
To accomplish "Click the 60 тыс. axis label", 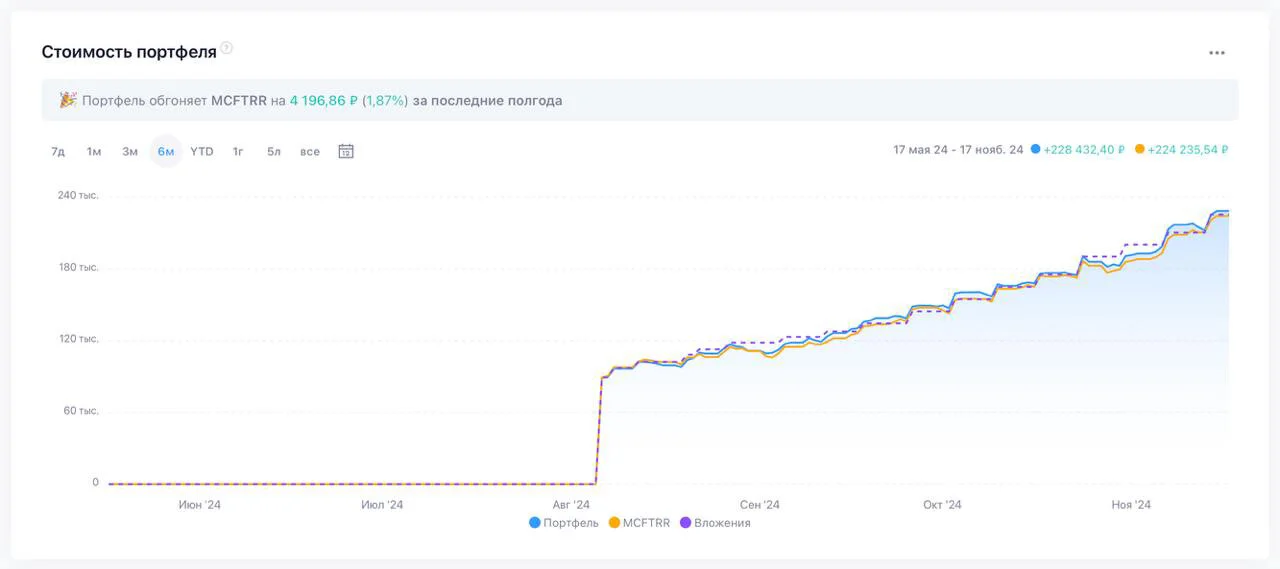I will (81, 411).
